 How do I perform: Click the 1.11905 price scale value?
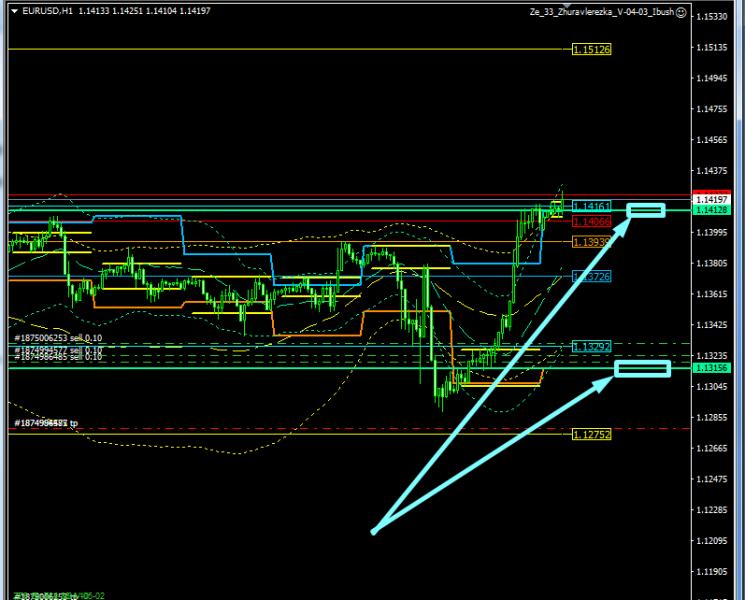pos(712,572)
